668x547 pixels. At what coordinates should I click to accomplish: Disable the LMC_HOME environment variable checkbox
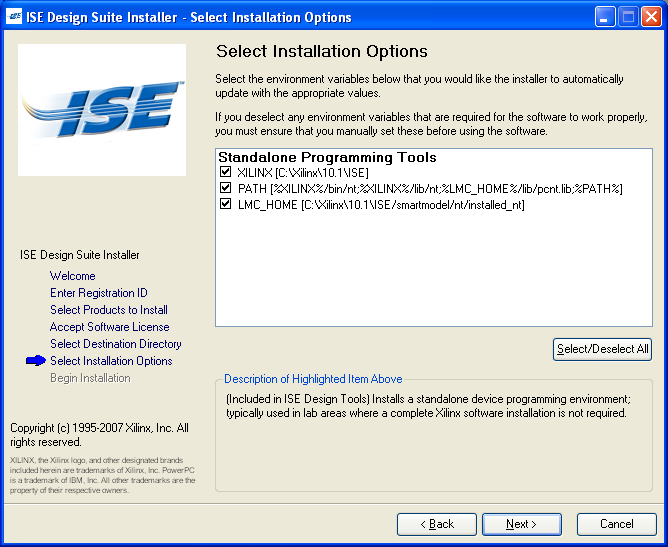coord(226,205)
